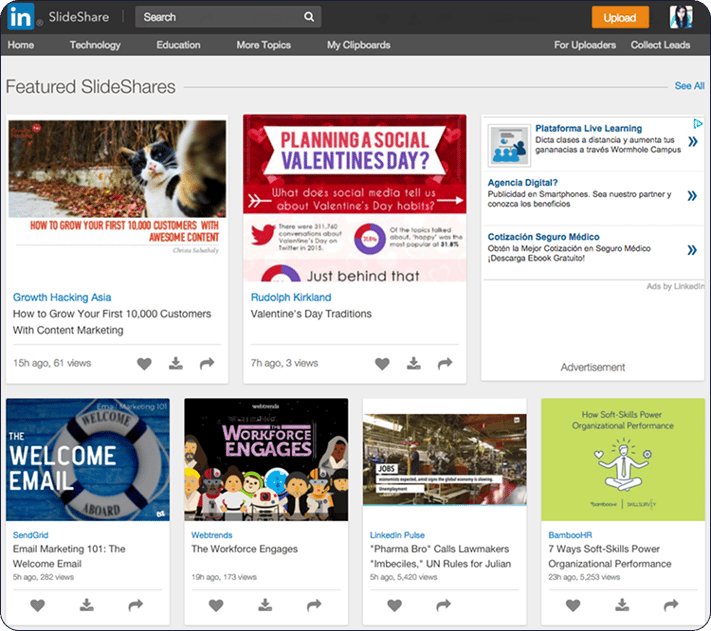The image size is (711, 631).
Task: Open the Collect Leads menu item
Action: click(660, 45)
